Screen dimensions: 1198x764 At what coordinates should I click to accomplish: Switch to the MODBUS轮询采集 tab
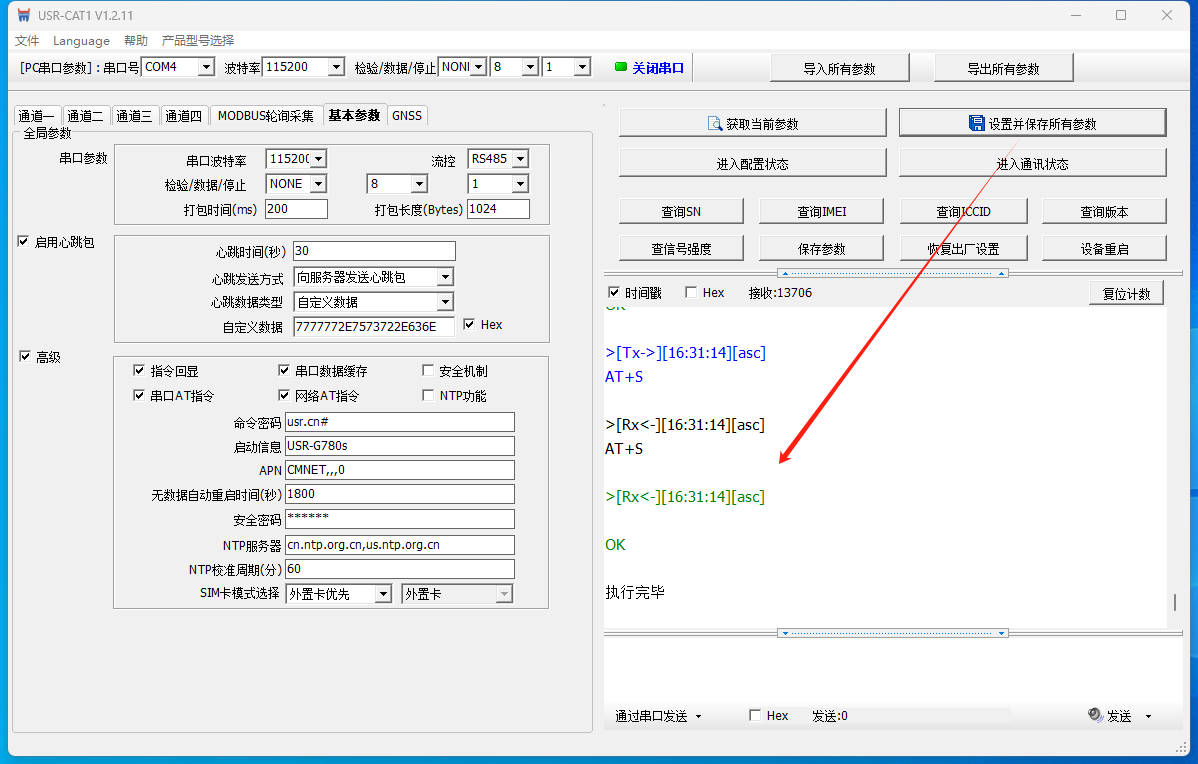point(266,115)
